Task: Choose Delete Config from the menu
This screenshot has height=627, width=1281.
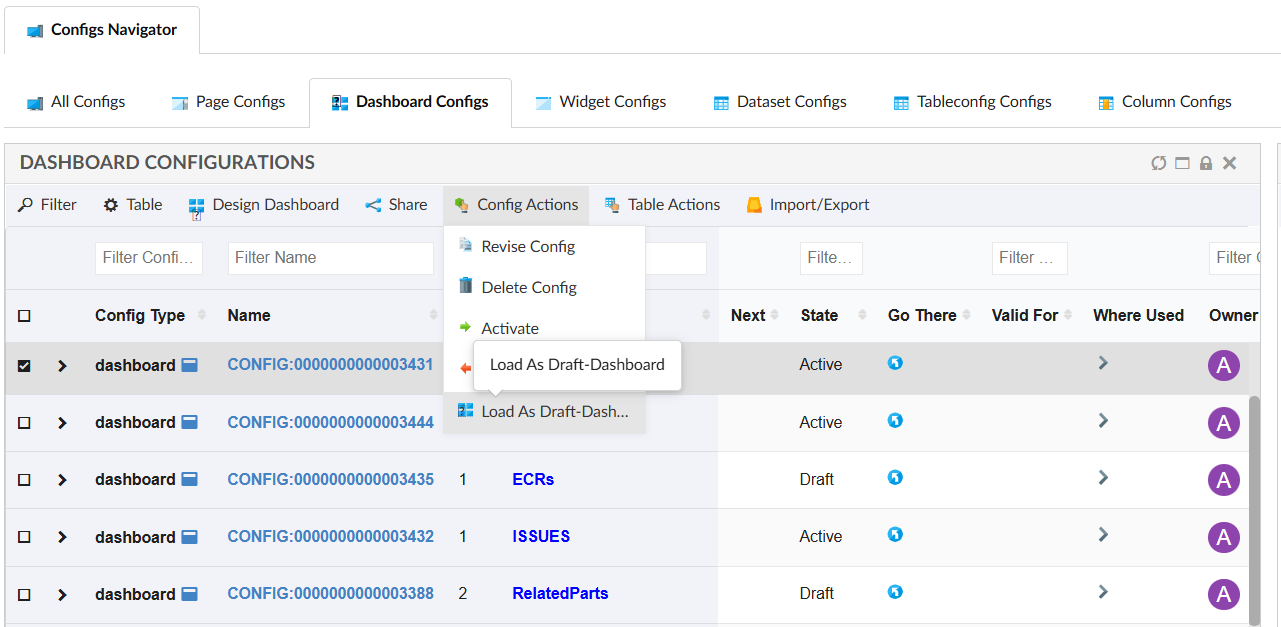Action: (x=528, y=288)
